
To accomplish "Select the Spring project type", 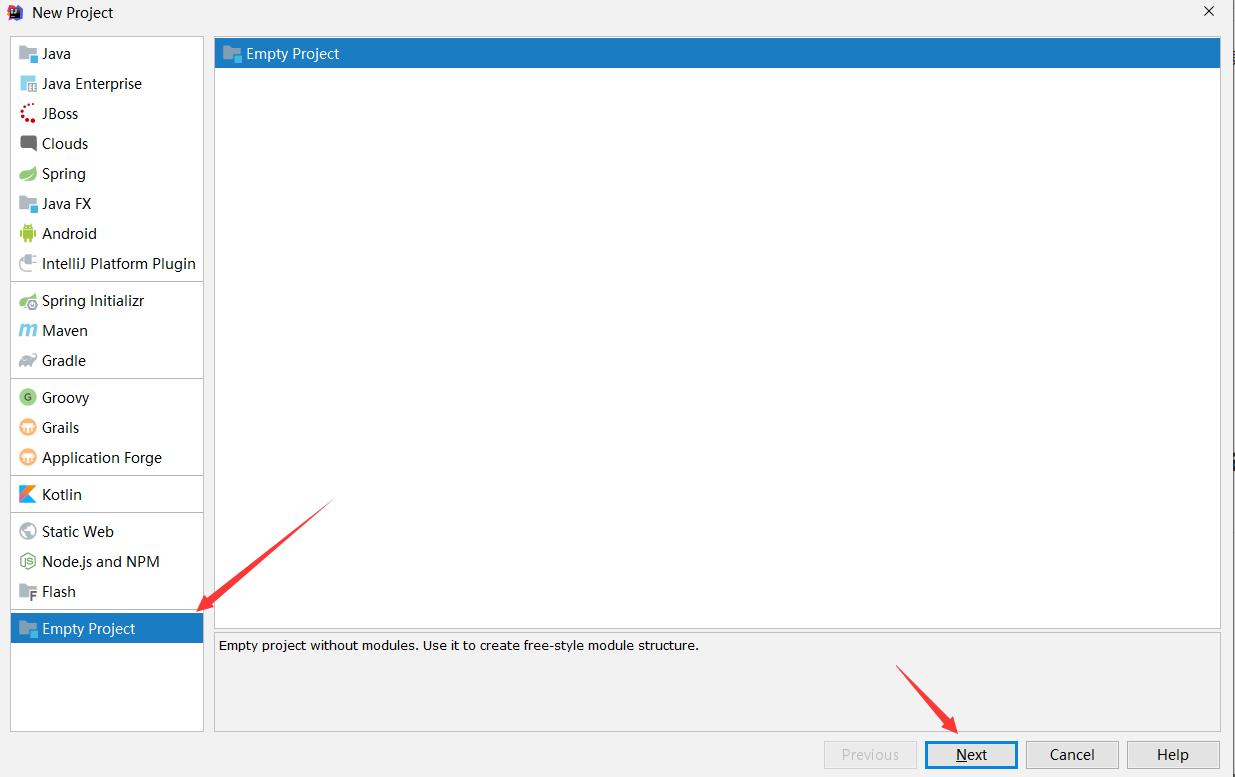I will pos(107,174).
